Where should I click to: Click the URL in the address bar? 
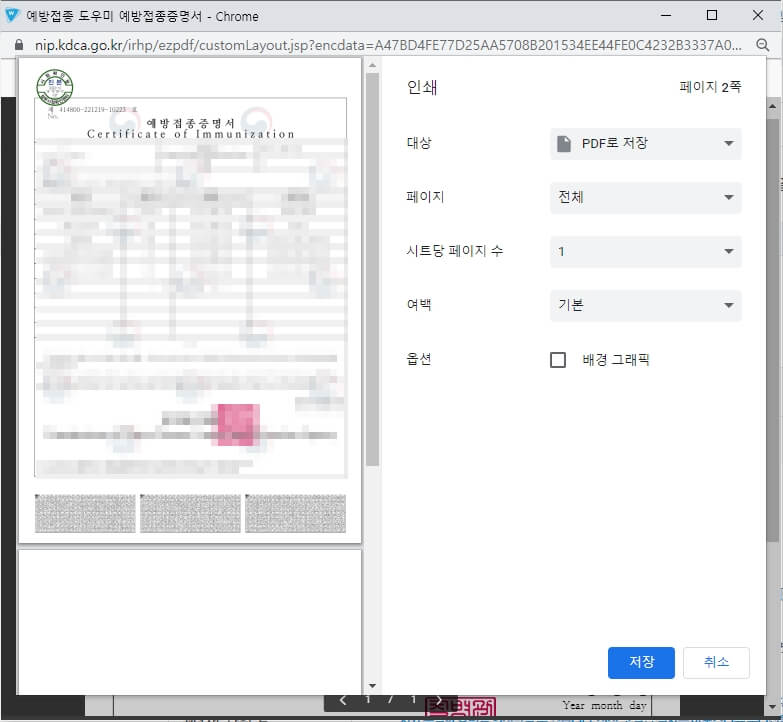pyautogui.click(x=388, y=45)
